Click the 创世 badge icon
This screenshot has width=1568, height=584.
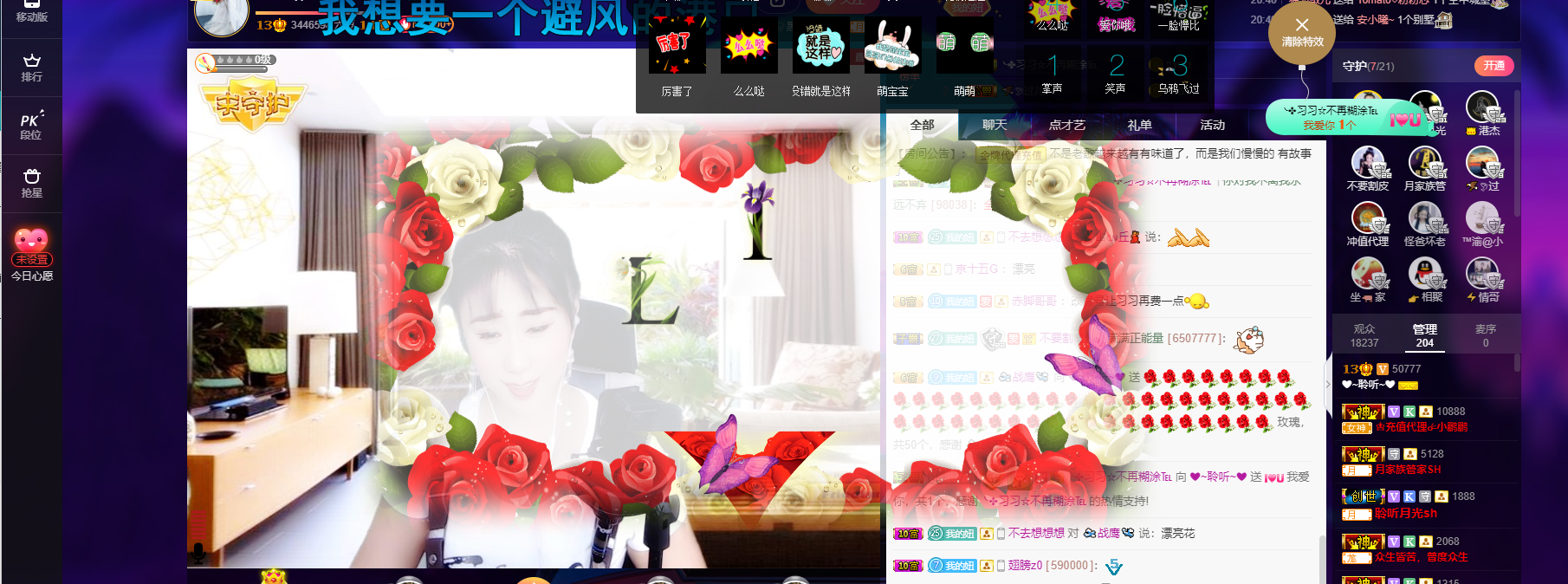tap(1363, 496)
